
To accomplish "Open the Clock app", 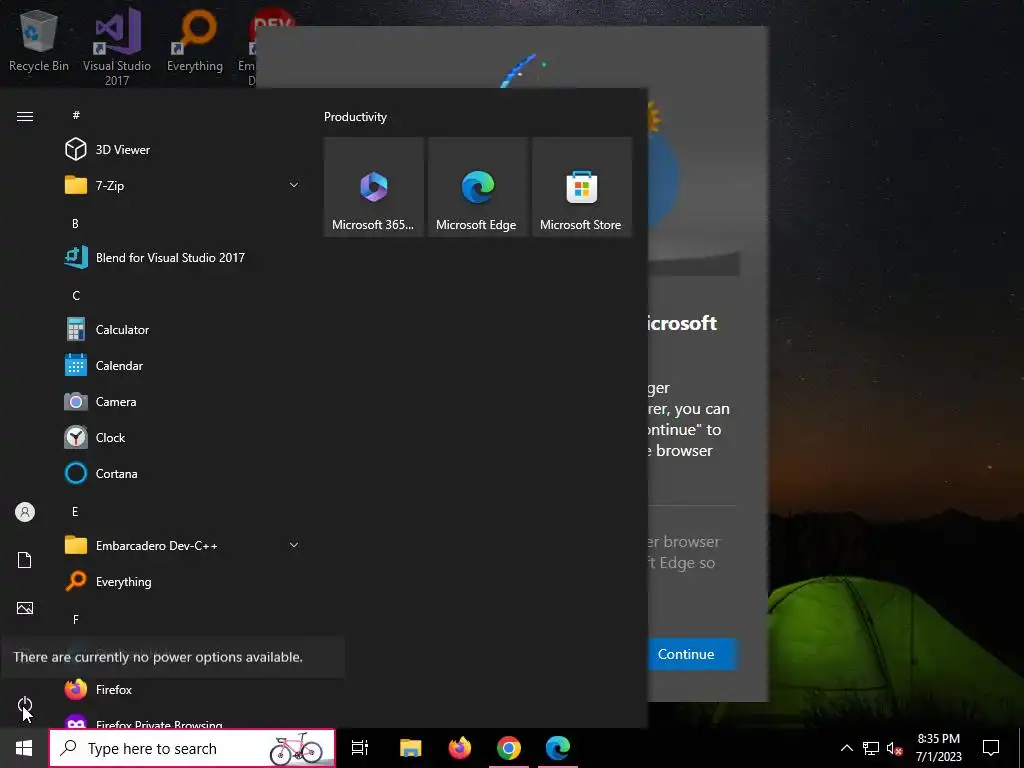I will (x=183, y=437).
